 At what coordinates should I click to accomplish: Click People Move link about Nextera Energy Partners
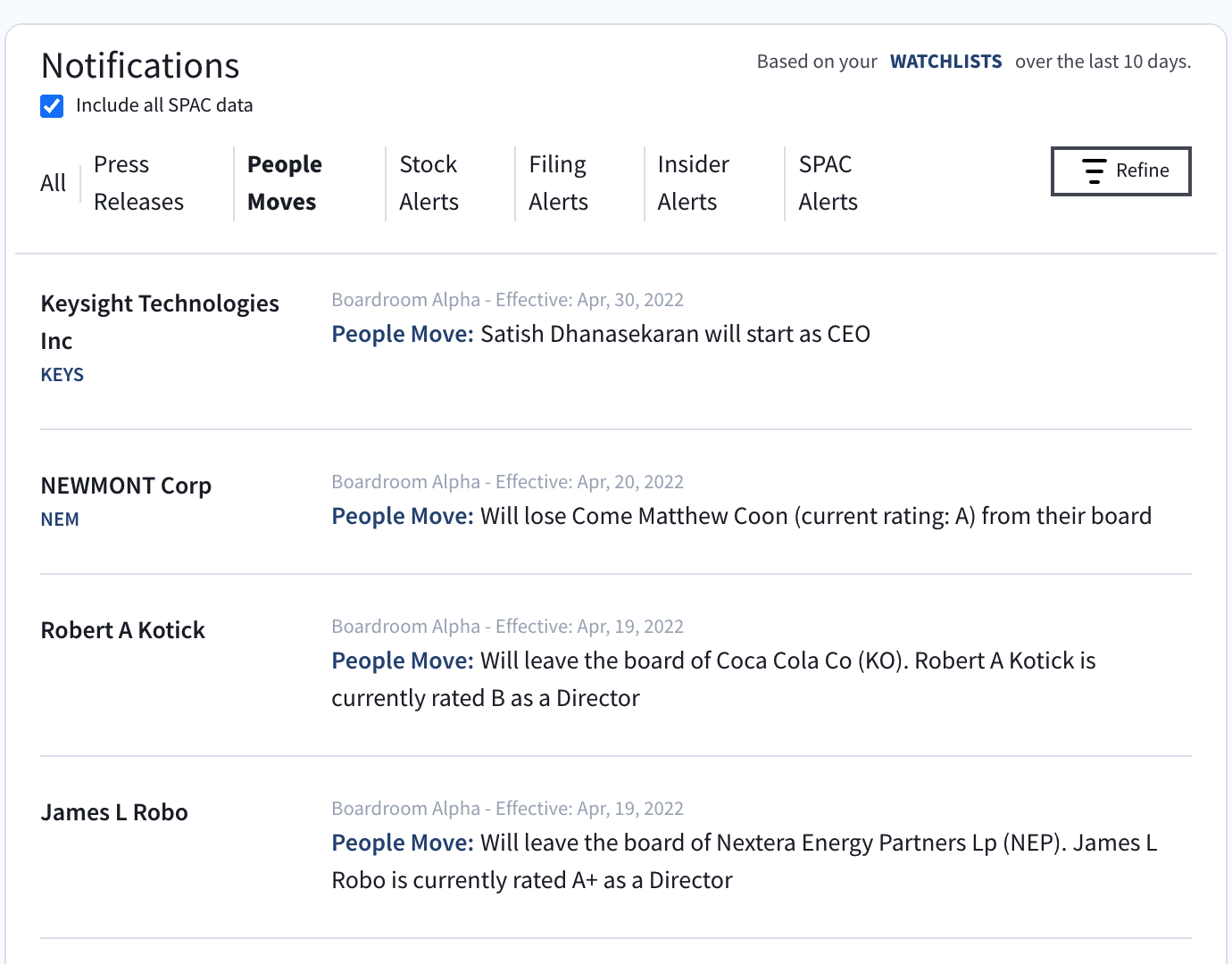[x=403, y=843]
